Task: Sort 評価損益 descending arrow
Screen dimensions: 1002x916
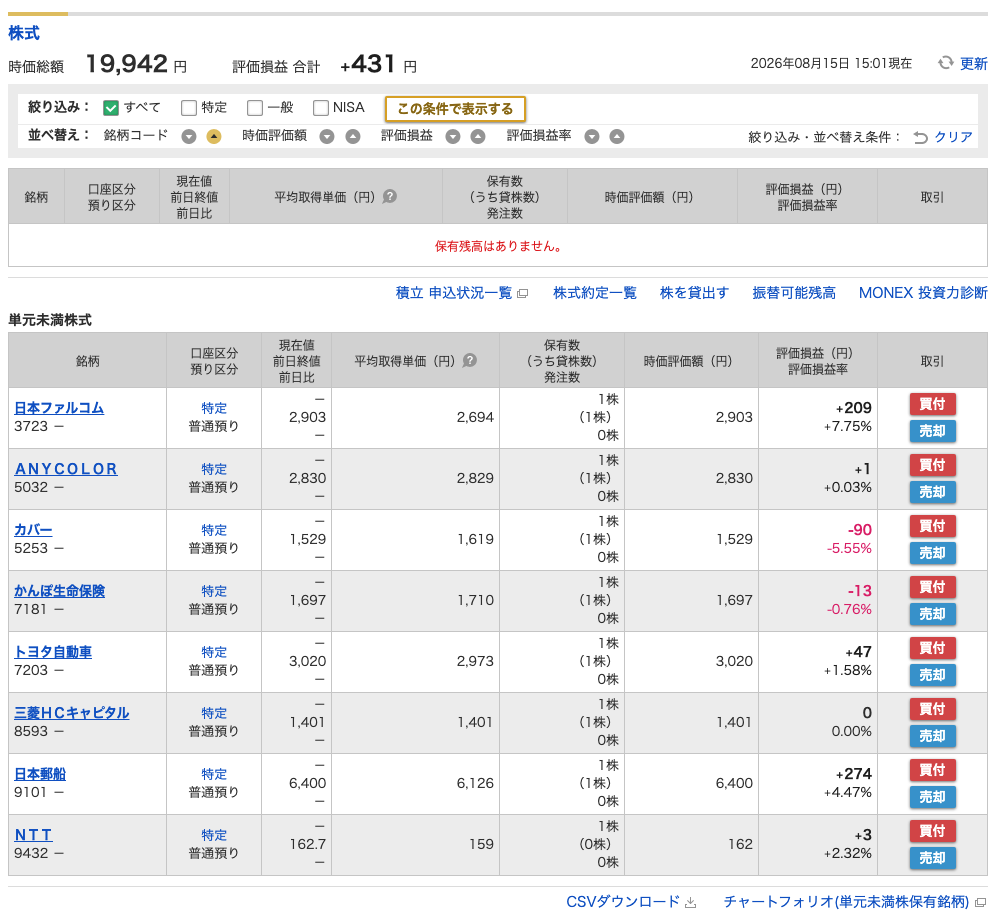Action: [452, 137]
